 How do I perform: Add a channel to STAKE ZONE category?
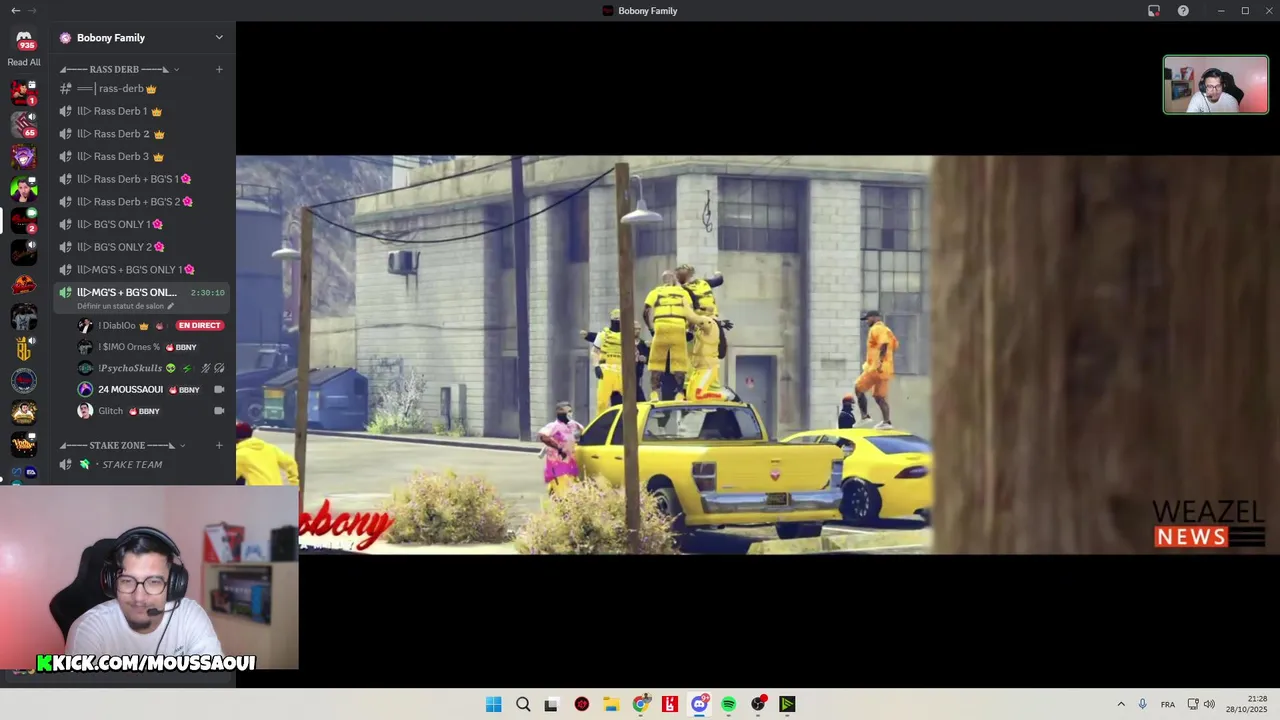[219, 445]
